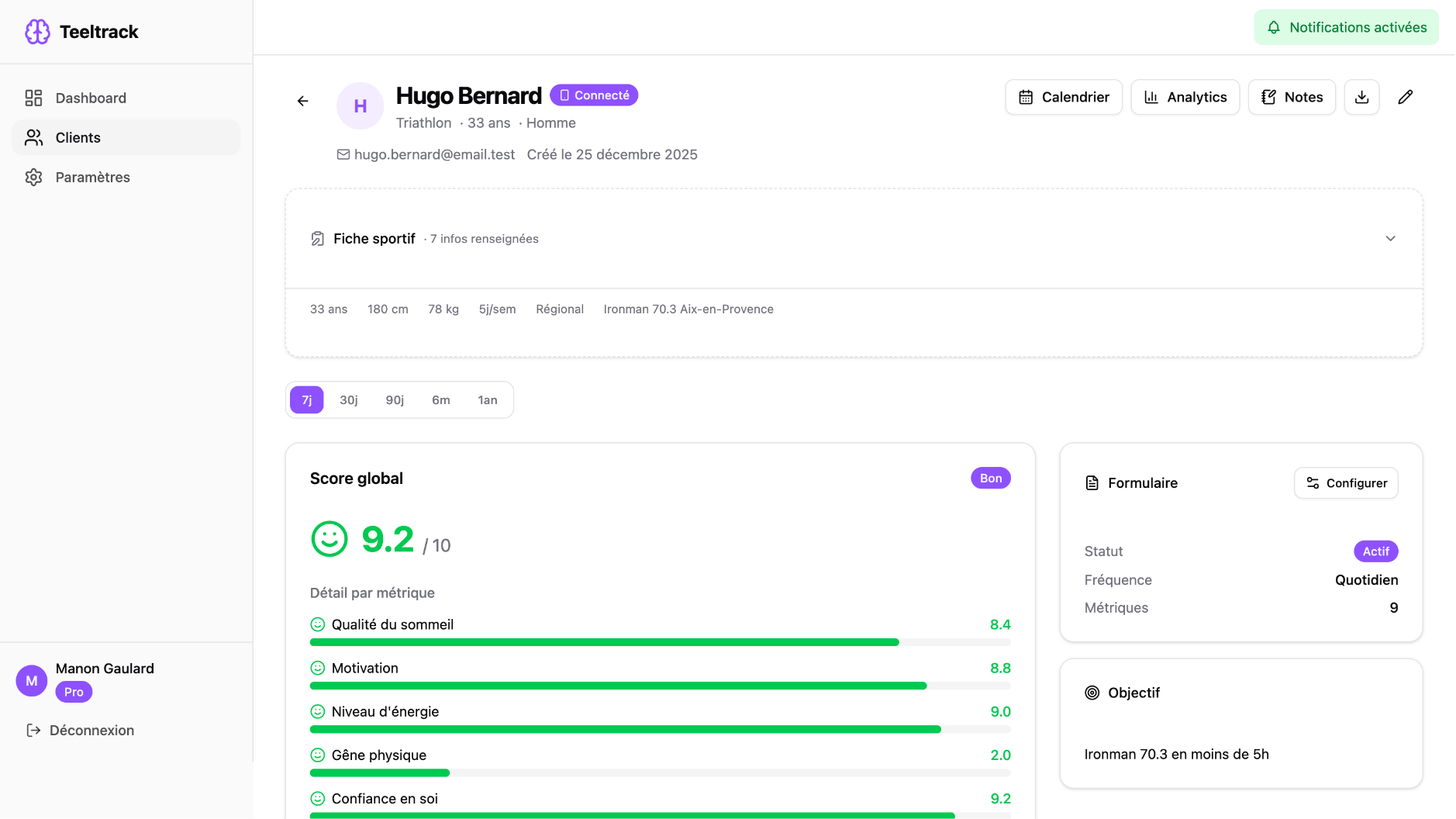The width and height of the screenshot is (1456, 819).
Task: Click the download export icon
Action: click(x=1361, y=97)
